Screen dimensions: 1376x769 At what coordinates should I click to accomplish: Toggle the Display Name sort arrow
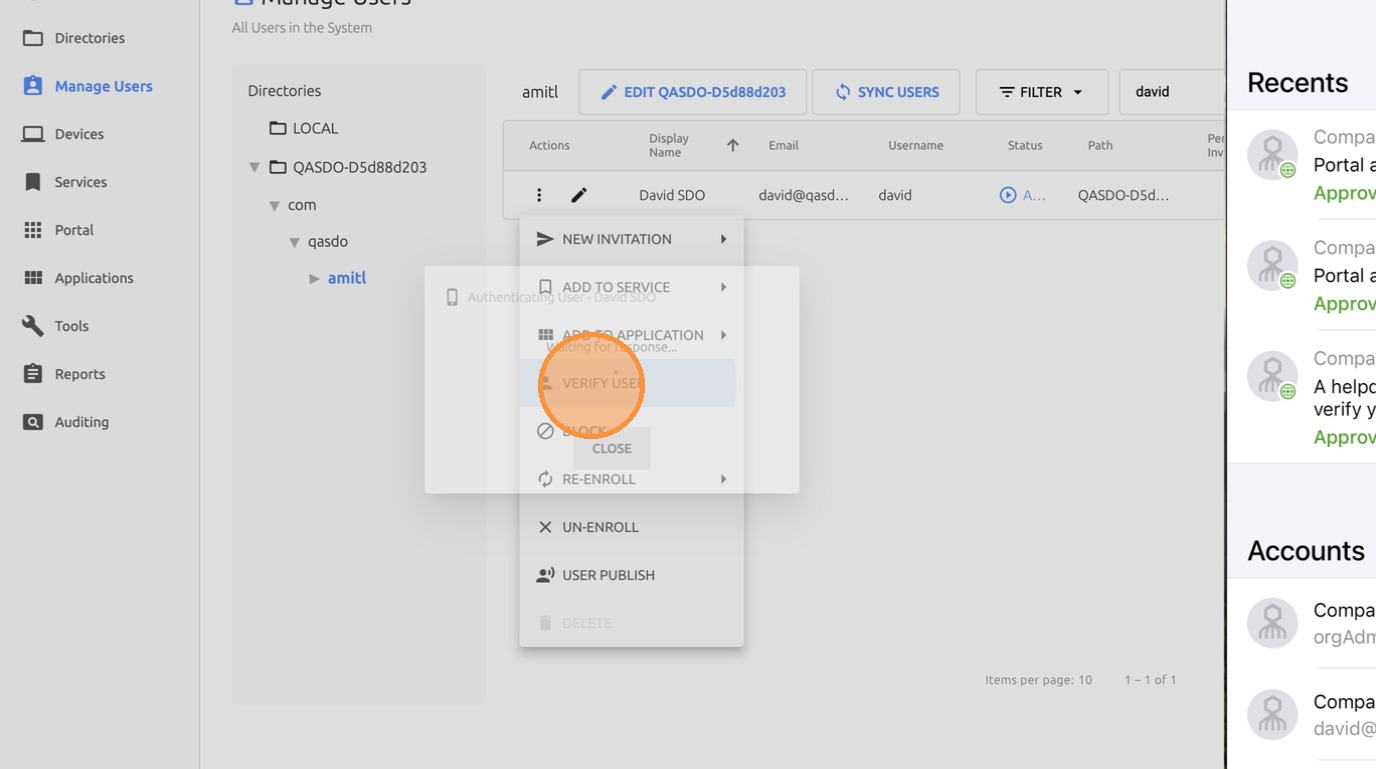pyautogui.click(x=733, y=145)
